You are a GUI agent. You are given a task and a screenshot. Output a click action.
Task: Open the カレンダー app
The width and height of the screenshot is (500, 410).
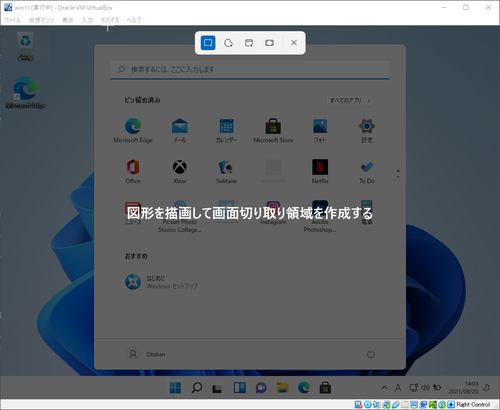point(226,130)
